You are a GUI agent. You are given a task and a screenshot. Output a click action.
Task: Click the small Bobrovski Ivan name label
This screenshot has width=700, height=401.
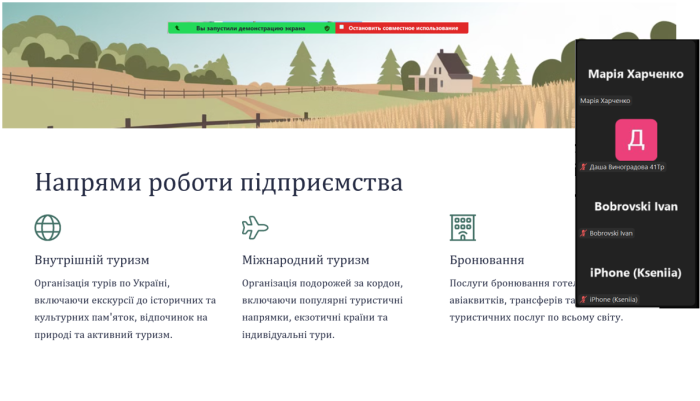(611, 233)
